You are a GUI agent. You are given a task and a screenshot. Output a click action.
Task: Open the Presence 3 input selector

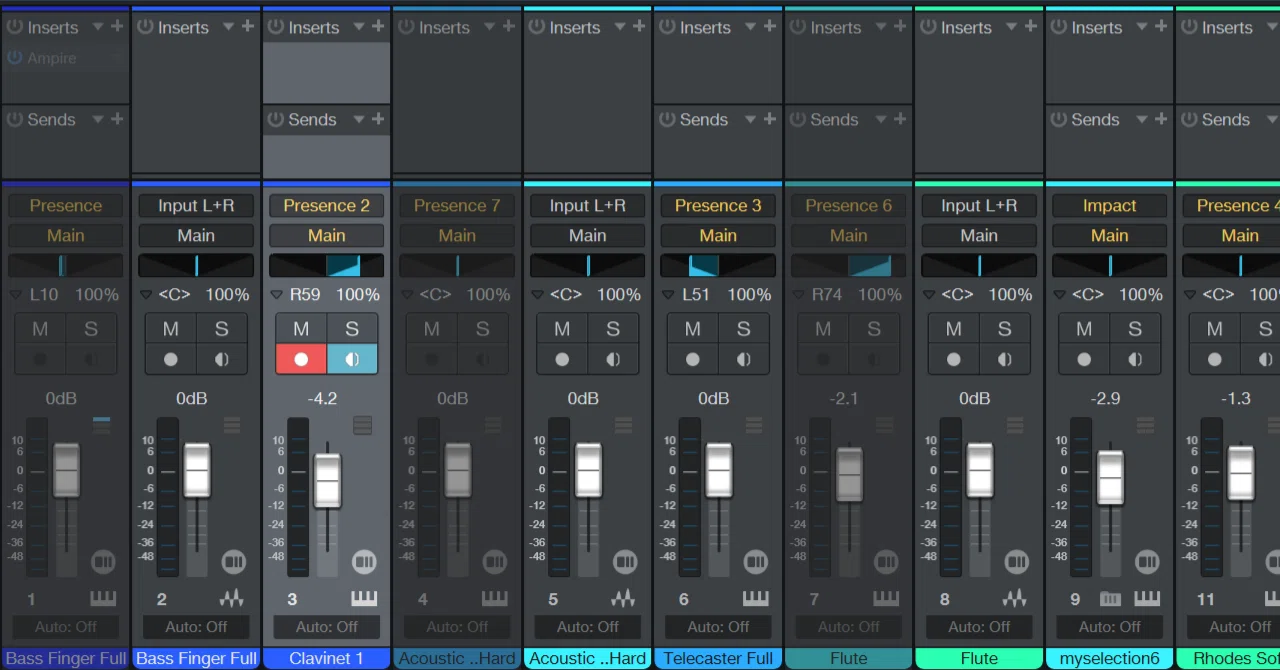click(718, 205)
